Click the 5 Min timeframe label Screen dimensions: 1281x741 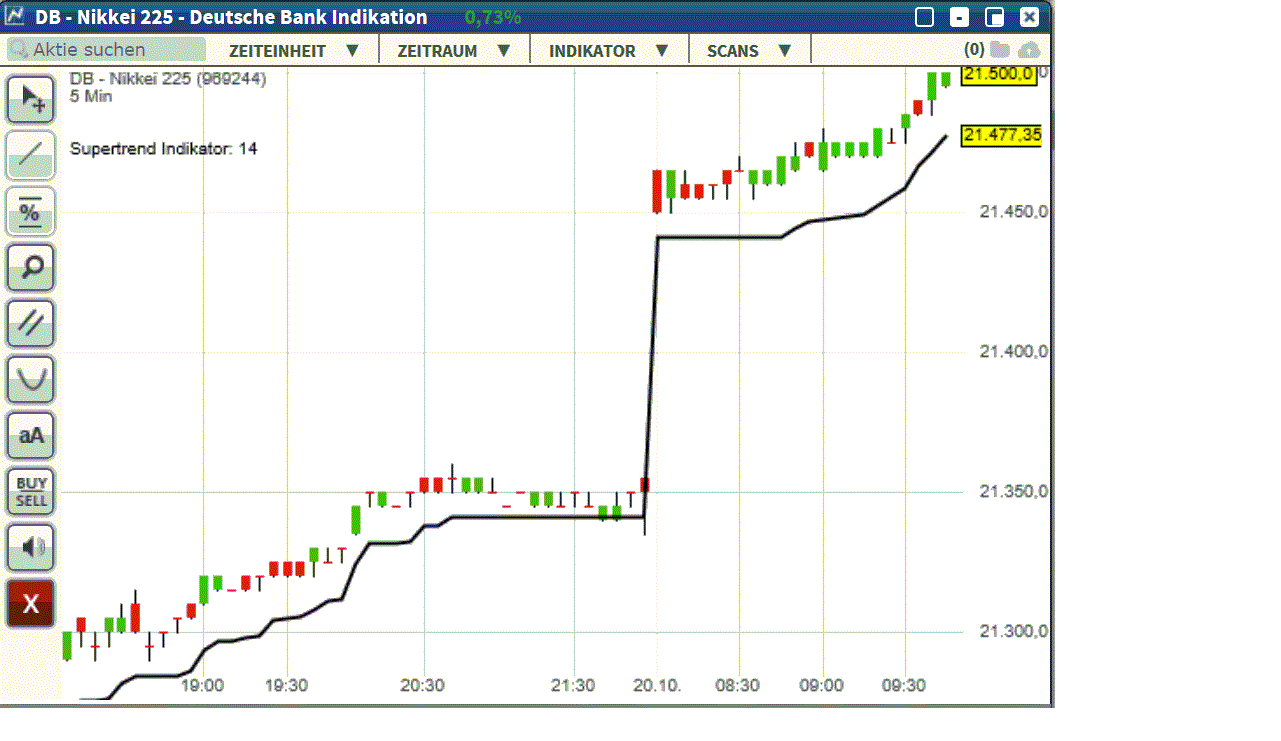[91, 97]
